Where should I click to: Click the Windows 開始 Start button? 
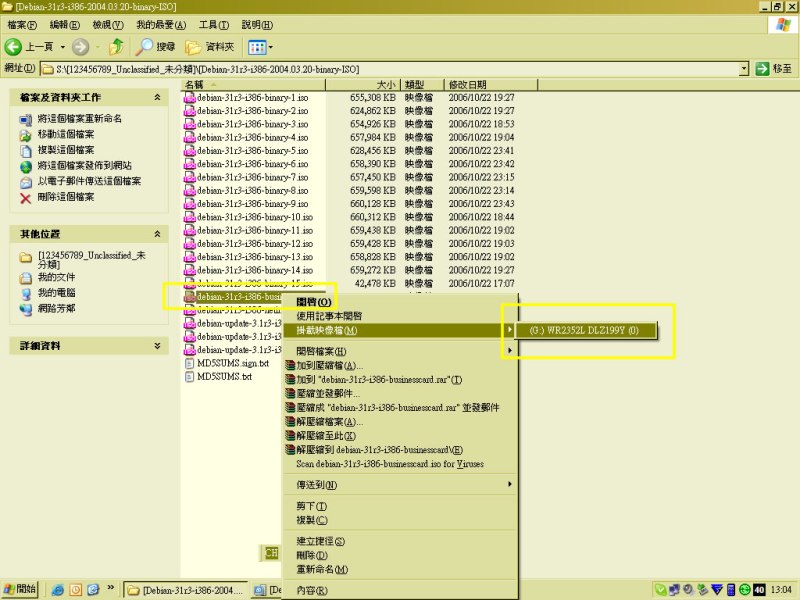coord(20,589)
